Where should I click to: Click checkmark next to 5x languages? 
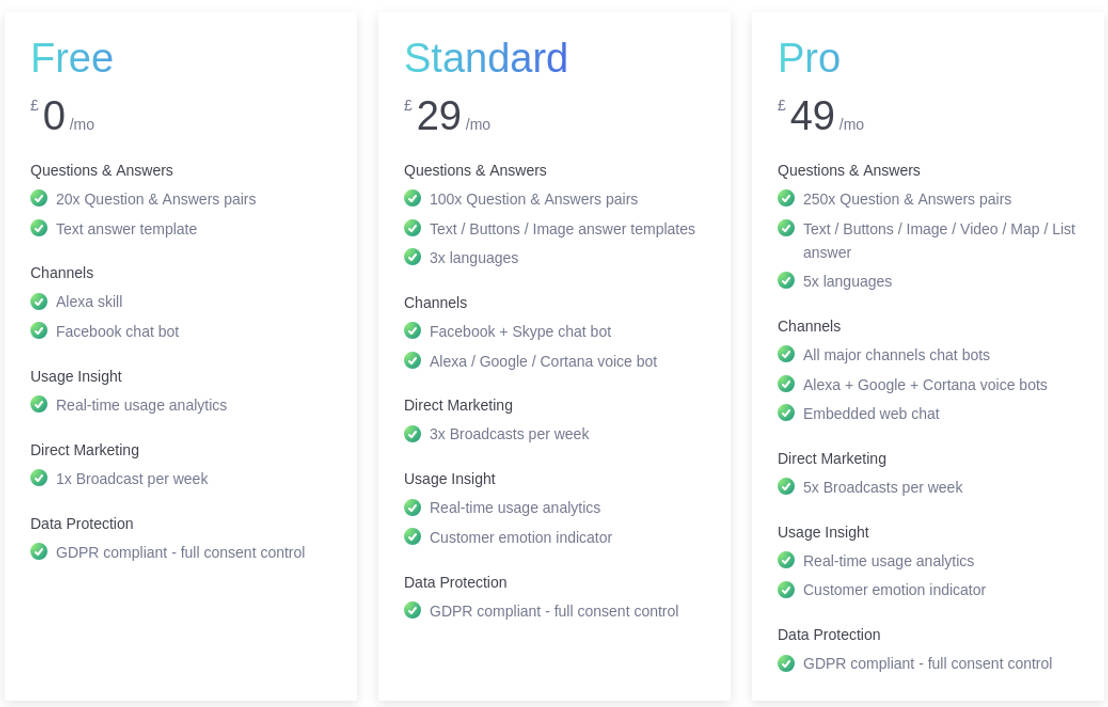[786, 281]
